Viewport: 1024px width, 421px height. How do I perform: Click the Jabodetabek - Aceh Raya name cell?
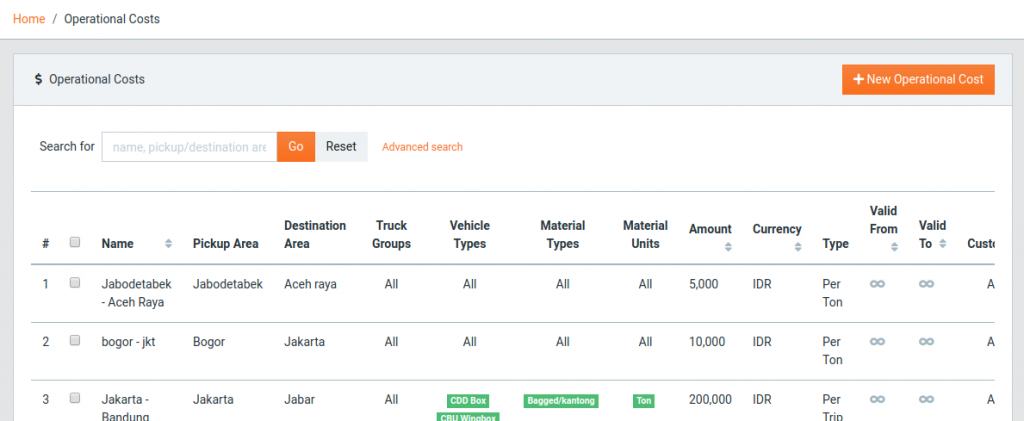coord(136,293)
